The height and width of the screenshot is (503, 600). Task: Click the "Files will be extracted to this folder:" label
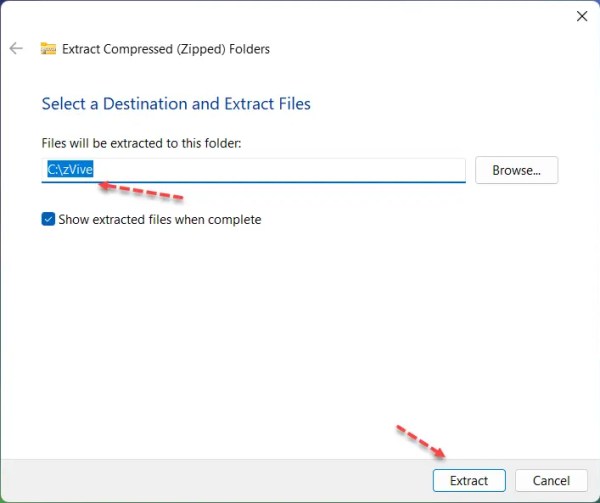141,143
